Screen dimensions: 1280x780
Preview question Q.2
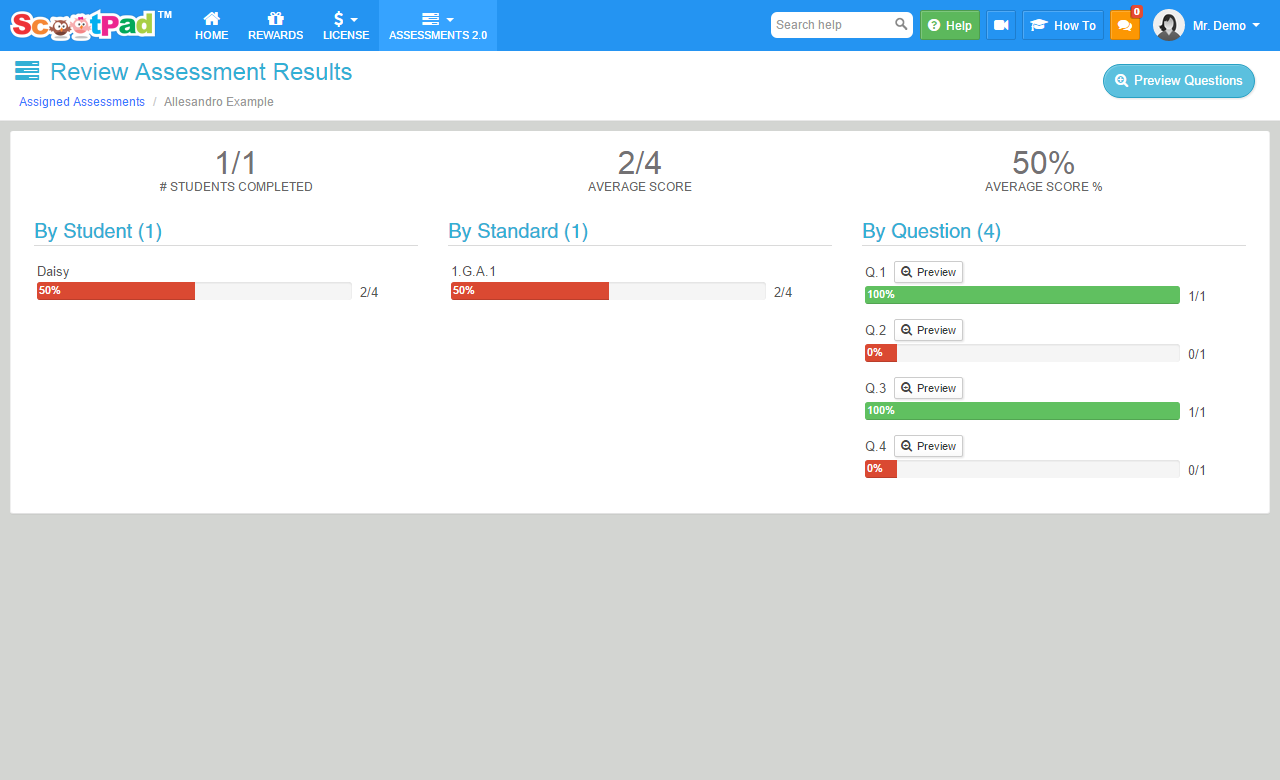928,330
